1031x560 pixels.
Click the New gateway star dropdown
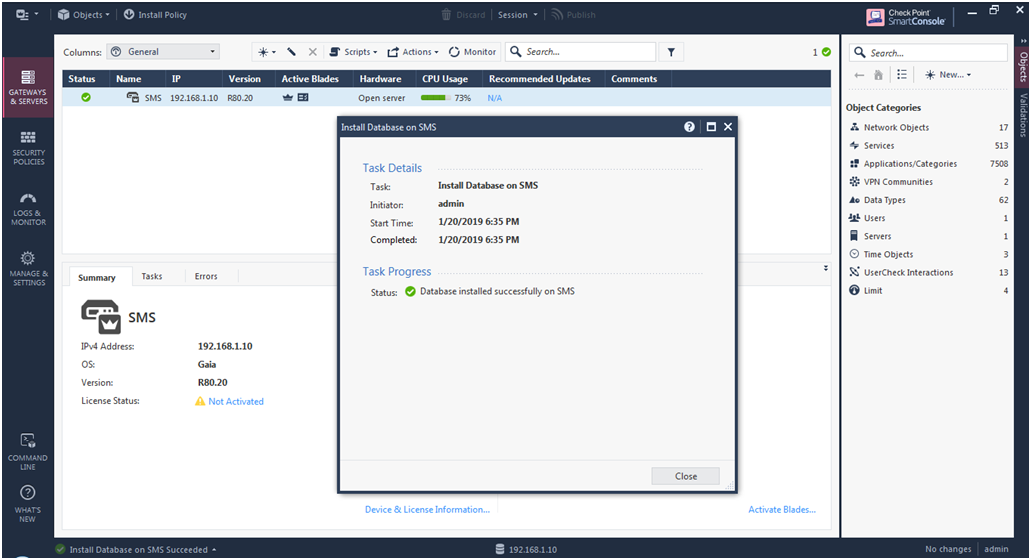(266, 52)
